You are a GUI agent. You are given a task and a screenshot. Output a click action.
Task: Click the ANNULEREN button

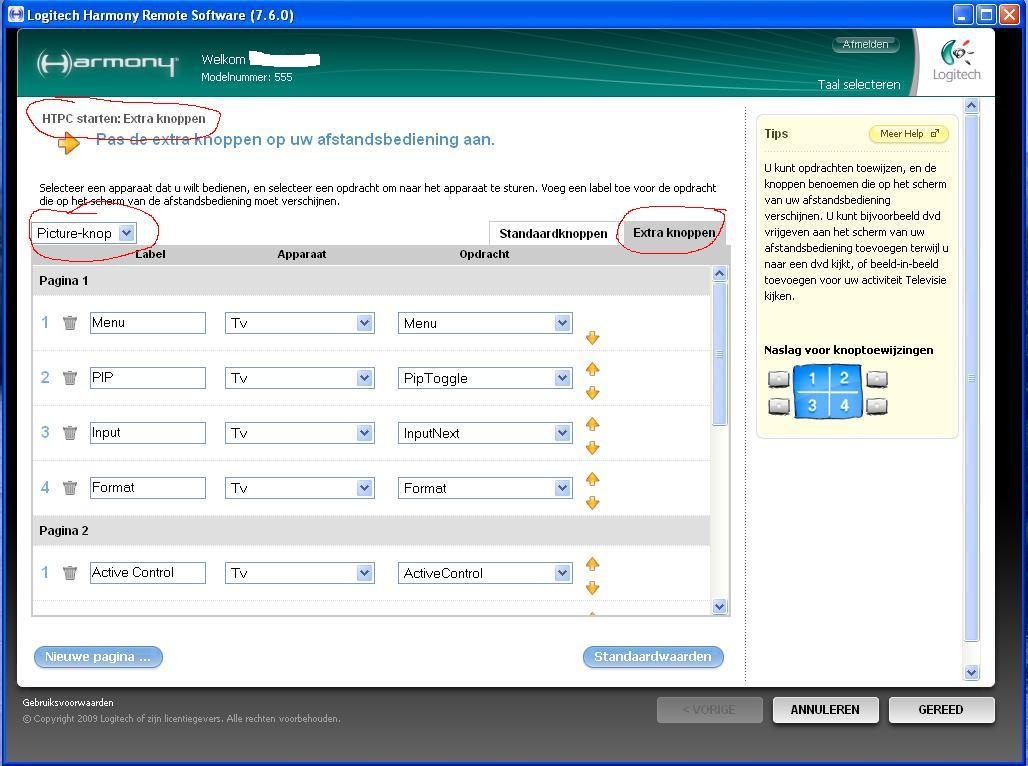825,710
